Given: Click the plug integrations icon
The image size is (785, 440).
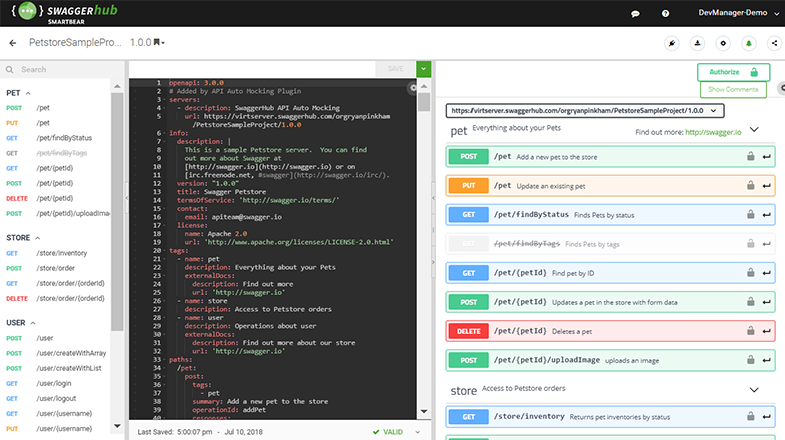Looking at the screenshot, I should coord(672,44).
